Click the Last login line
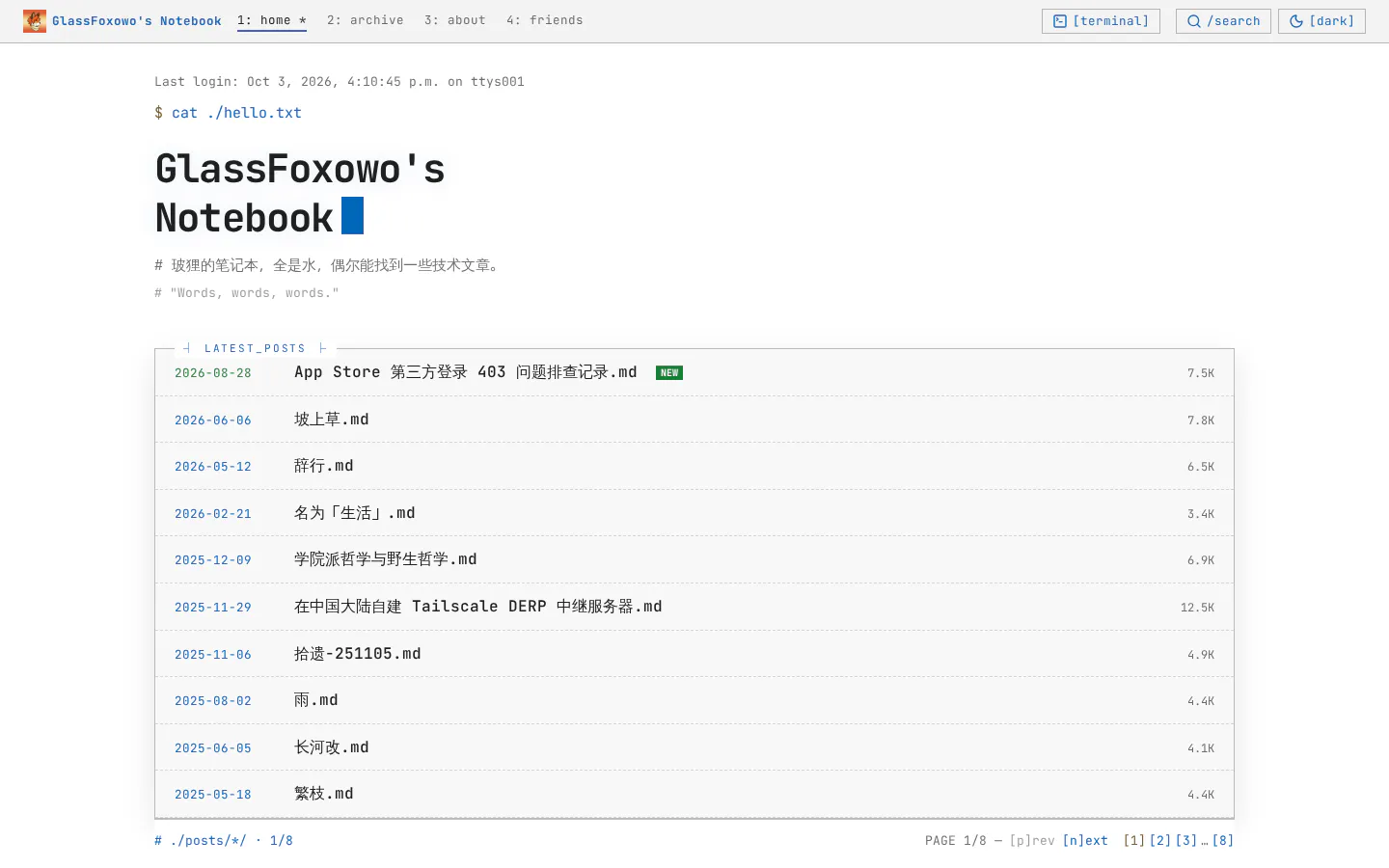The image size is (1389, 868). tap(340, 82)
